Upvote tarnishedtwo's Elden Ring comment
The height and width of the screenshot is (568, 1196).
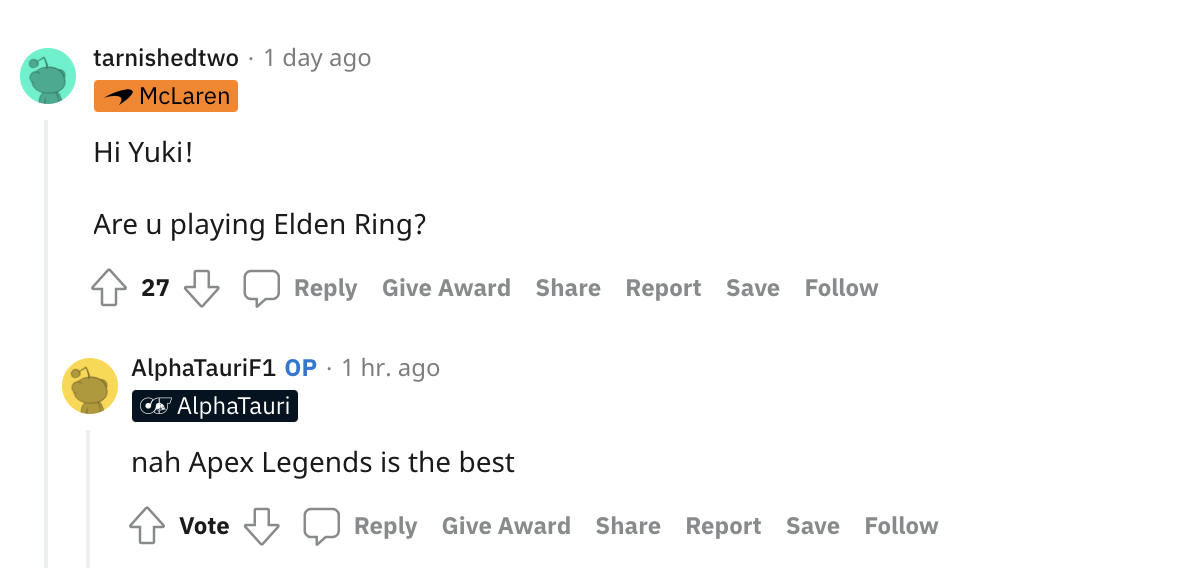(109, 289)
